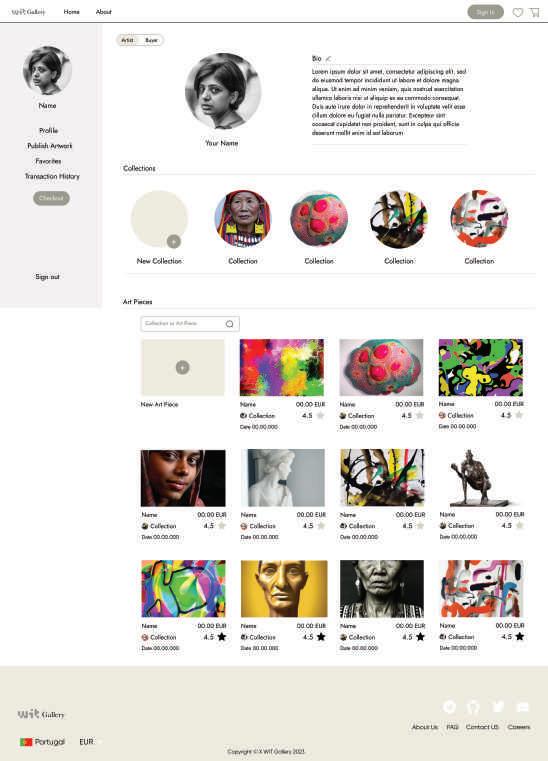Click the Sign In button
This screenshot has width=548, height=761.
485,12
